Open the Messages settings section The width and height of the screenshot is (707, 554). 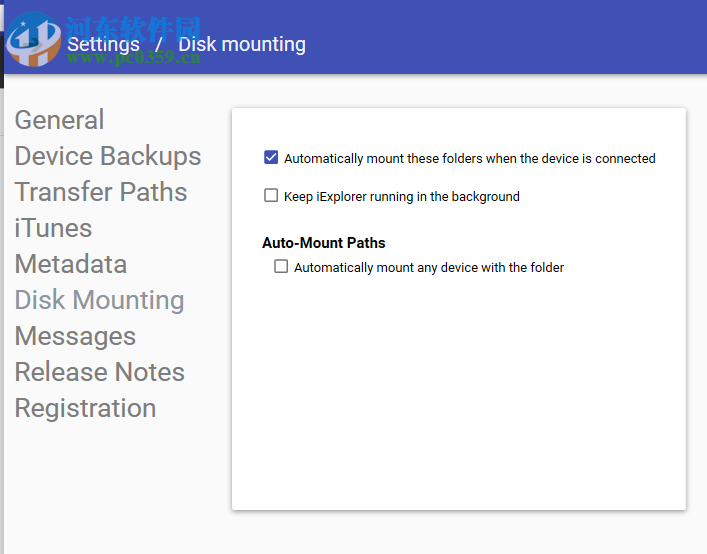[x=75, y=336]
